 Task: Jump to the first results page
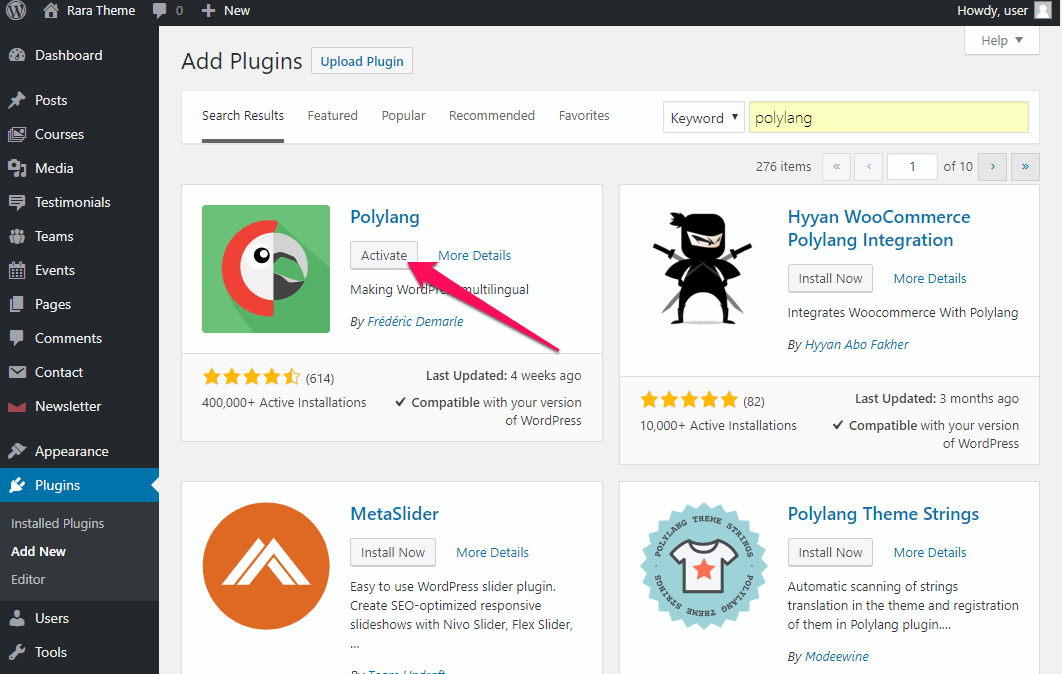[836, 167]
